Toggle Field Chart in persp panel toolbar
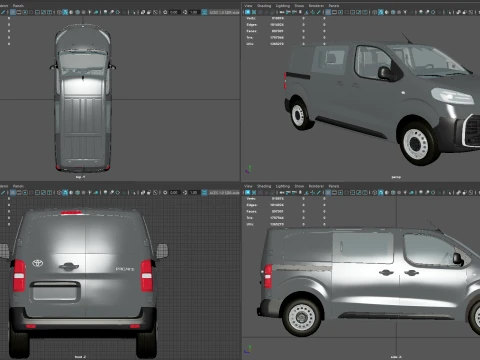480x360 pixels. coord(353,12)
